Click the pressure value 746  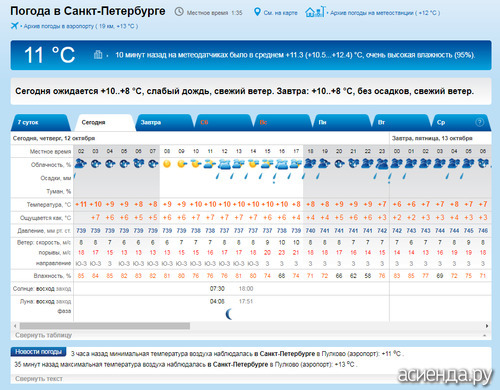(483, 230)
